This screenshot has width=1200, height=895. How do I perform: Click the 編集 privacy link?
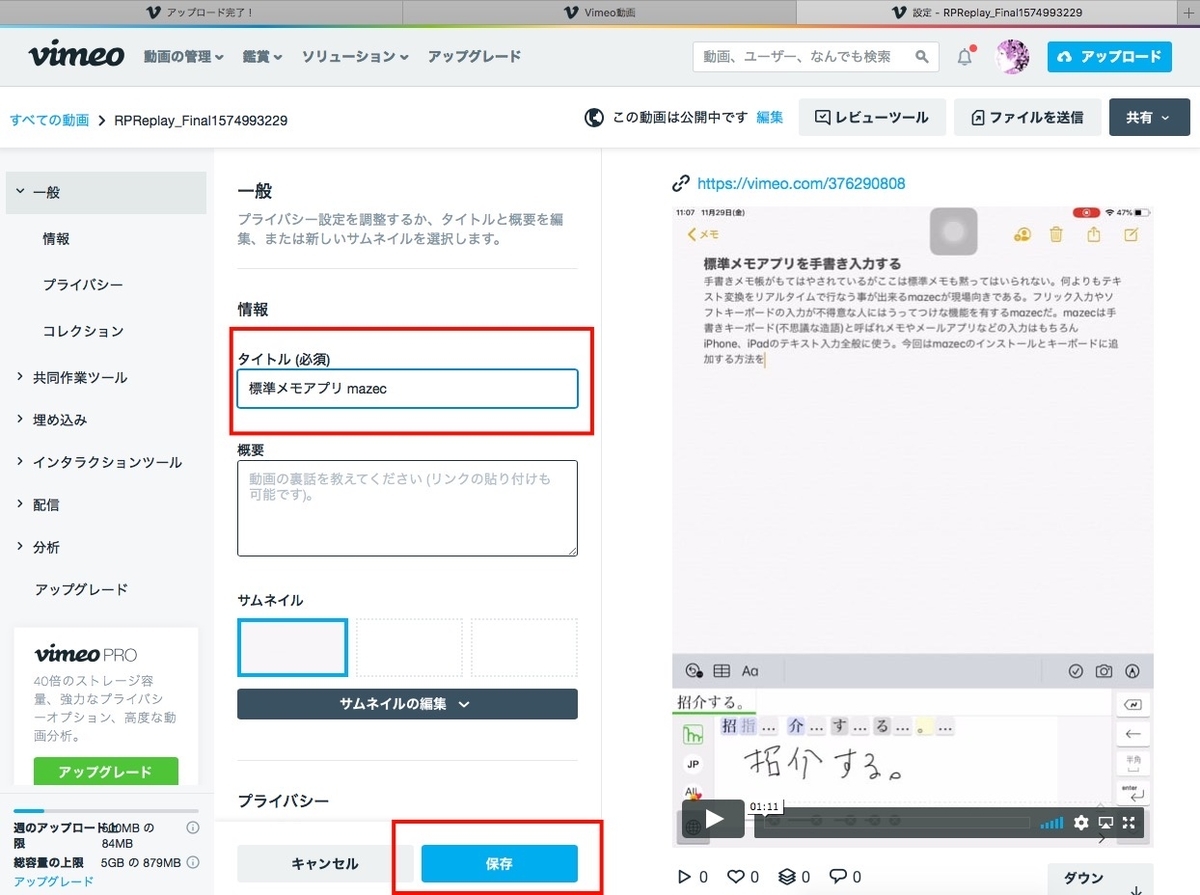coord(770,117)
